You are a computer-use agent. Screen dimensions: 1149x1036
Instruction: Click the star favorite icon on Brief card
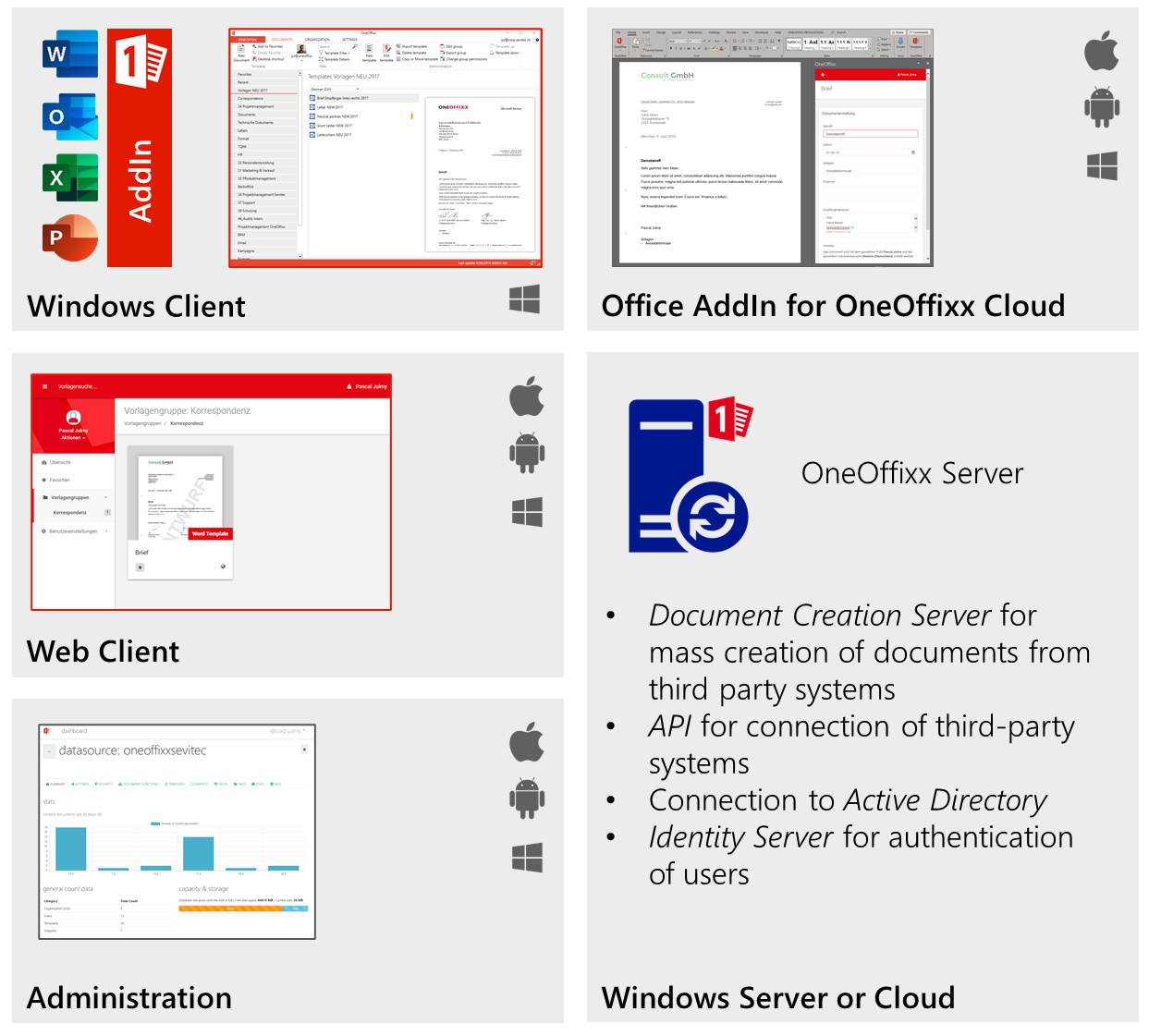141,567
